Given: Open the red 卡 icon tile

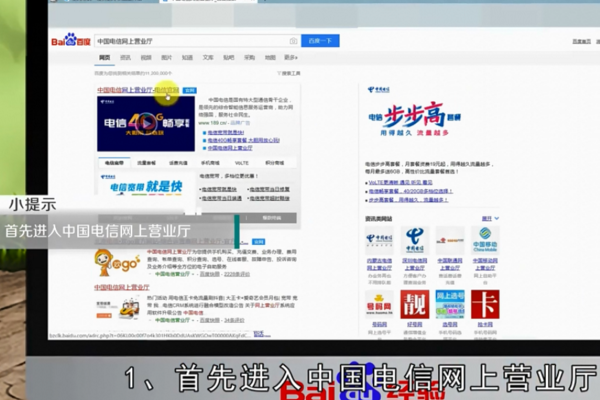Looking at the screenshot, I should [485, 304].
